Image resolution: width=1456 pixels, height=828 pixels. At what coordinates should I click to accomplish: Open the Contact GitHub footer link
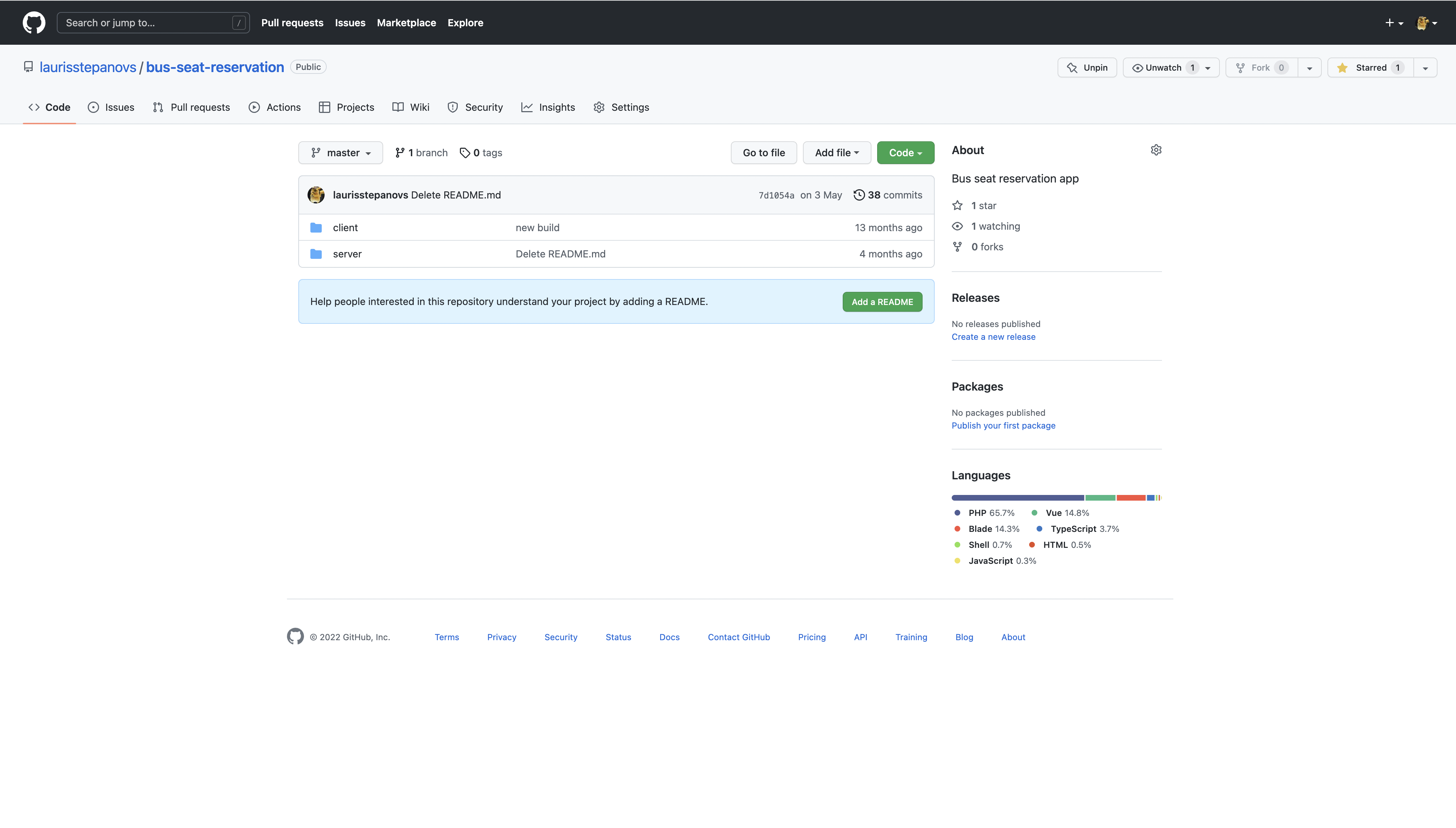pos(739,637)
